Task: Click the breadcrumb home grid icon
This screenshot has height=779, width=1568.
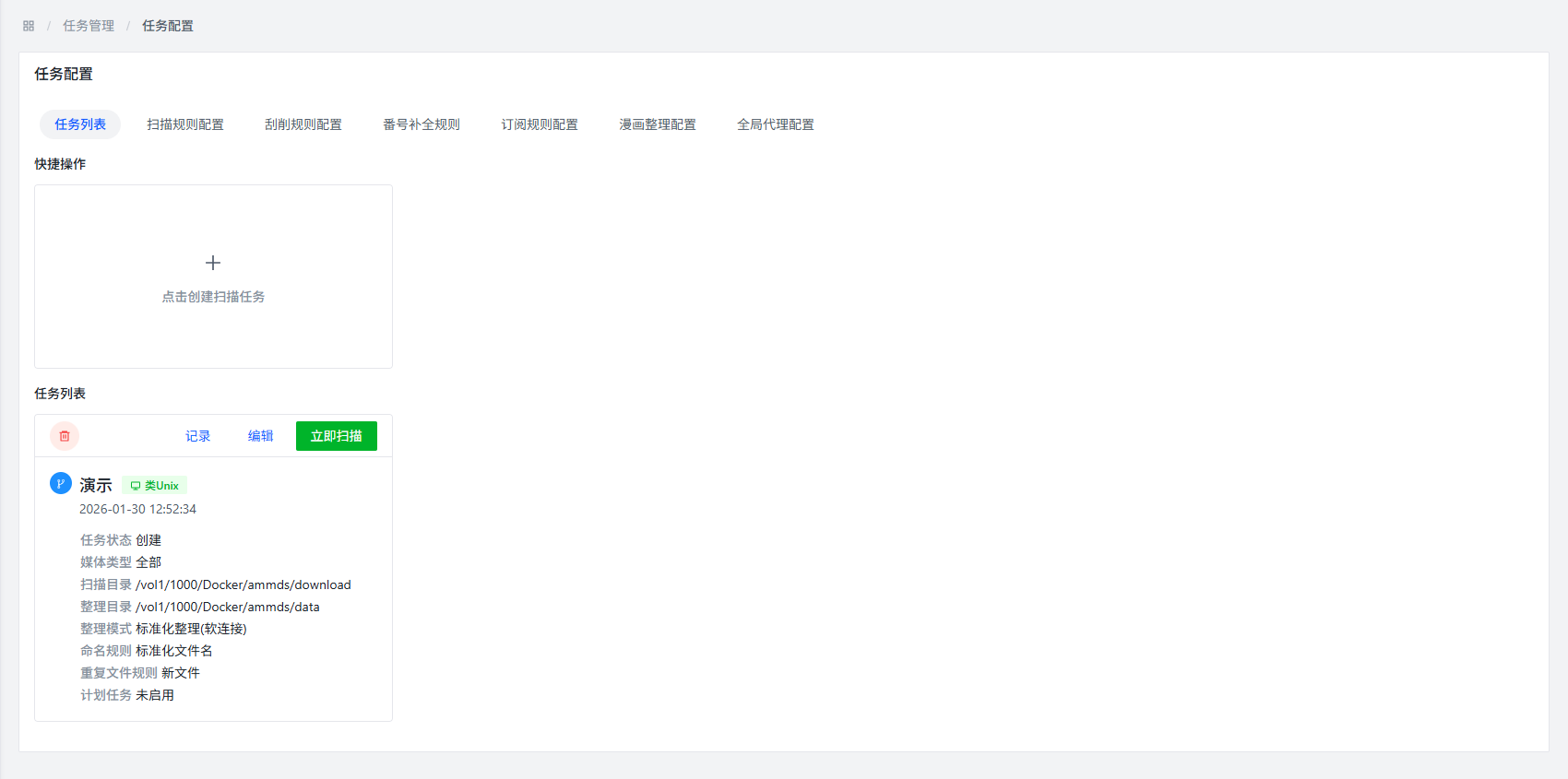Action: 29,26
